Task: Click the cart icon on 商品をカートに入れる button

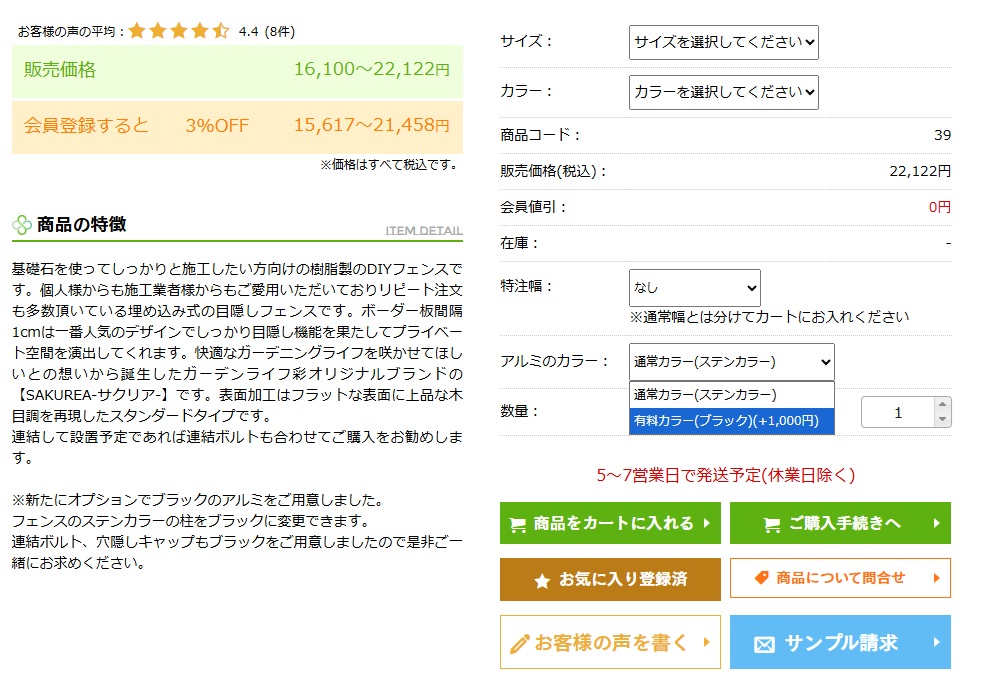Action: pyautogui.click(x=517, y=522)
